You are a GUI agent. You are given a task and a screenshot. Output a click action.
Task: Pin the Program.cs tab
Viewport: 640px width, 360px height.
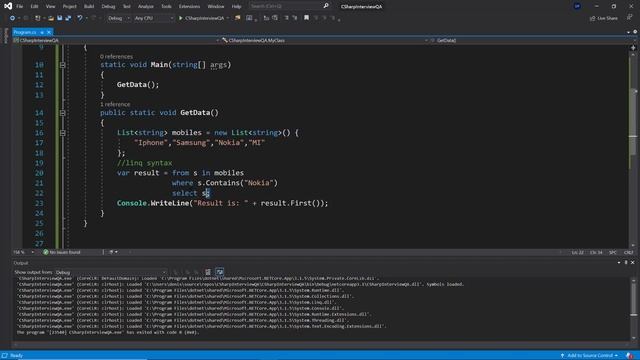[42, 32]
